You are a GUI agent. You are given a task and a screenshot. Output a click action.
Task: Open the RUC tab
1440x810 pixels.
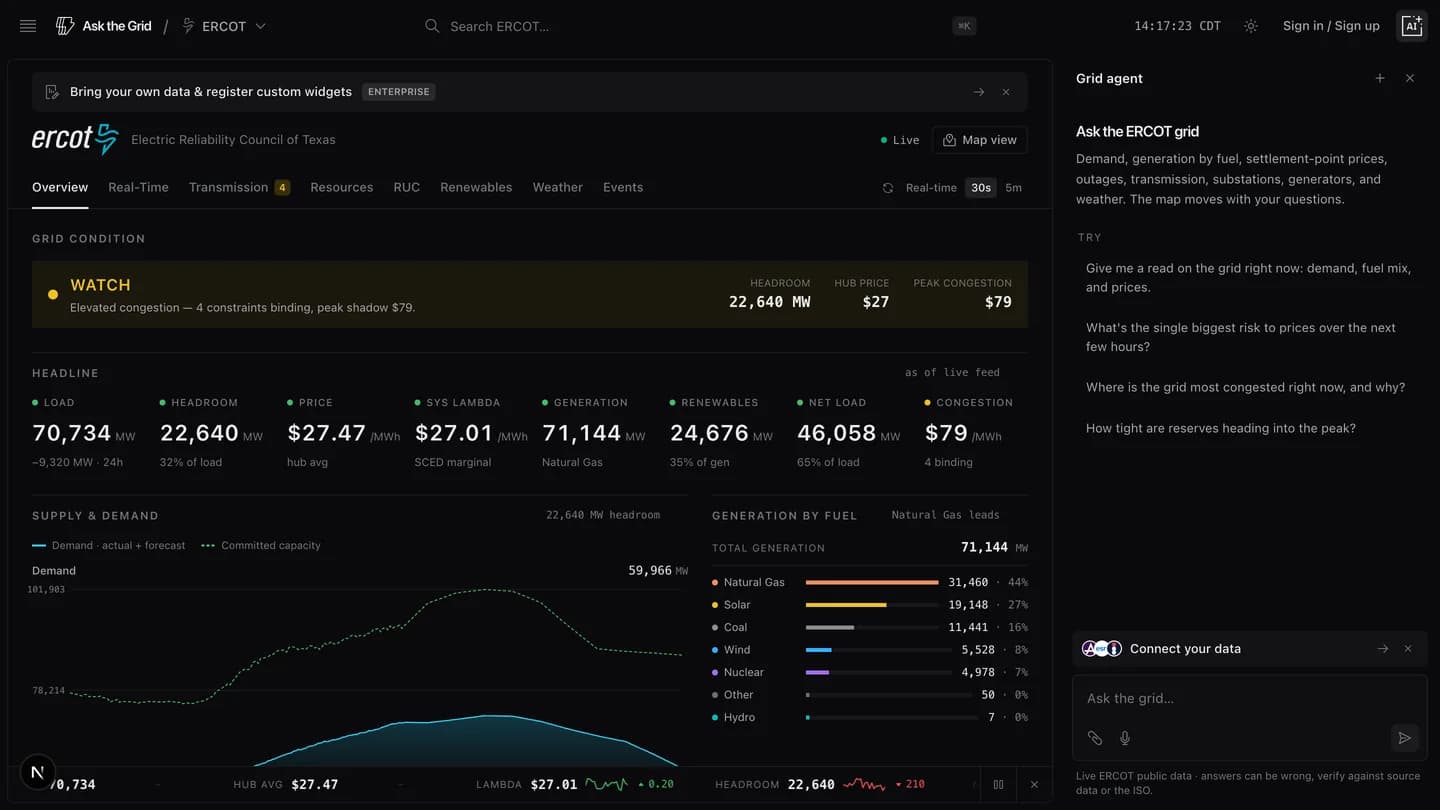tap(406, 187)
